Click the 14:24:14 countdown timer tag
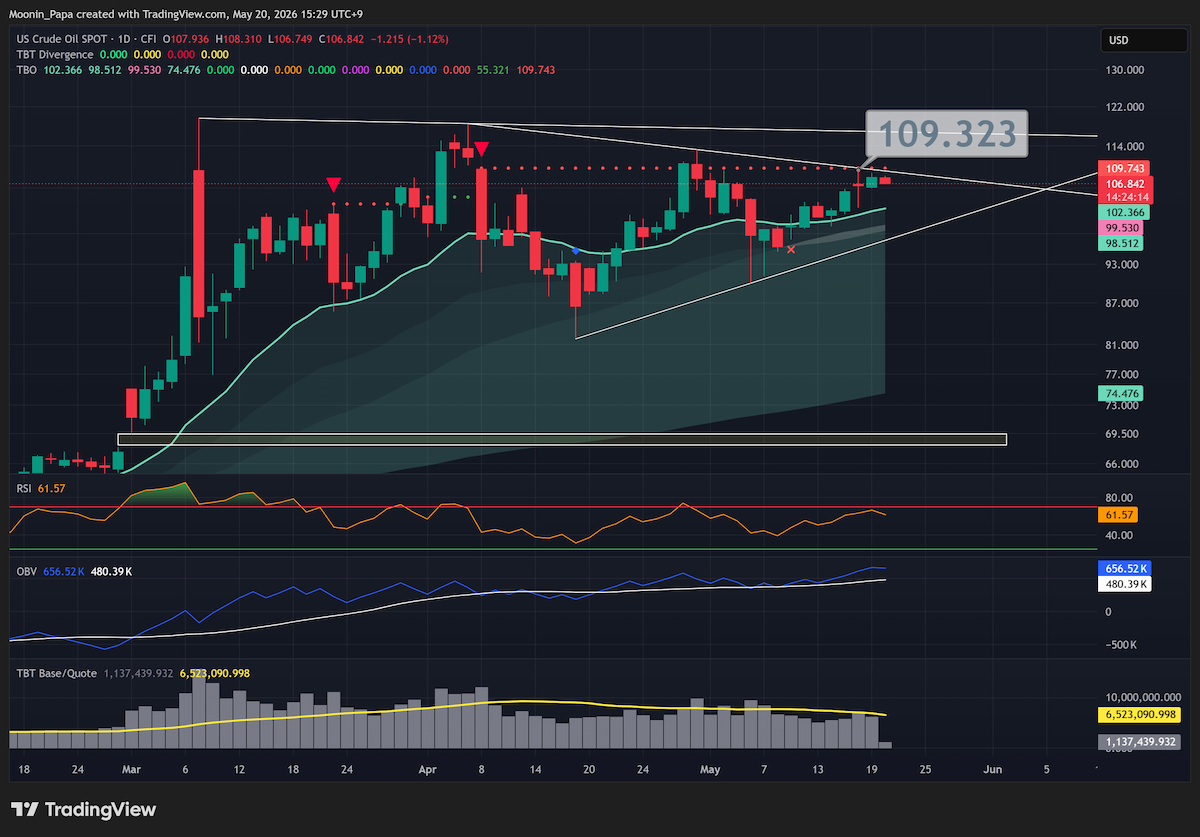This screenshot has width=1200, height=837. tap(1126, 199)
